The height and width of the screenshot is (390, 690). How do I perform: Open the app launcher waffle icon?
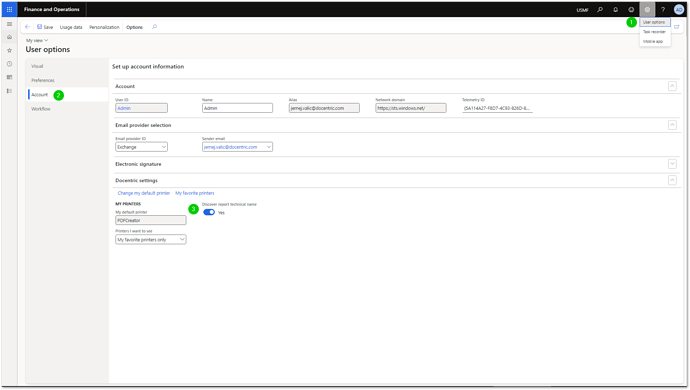[x=9, y=9]
